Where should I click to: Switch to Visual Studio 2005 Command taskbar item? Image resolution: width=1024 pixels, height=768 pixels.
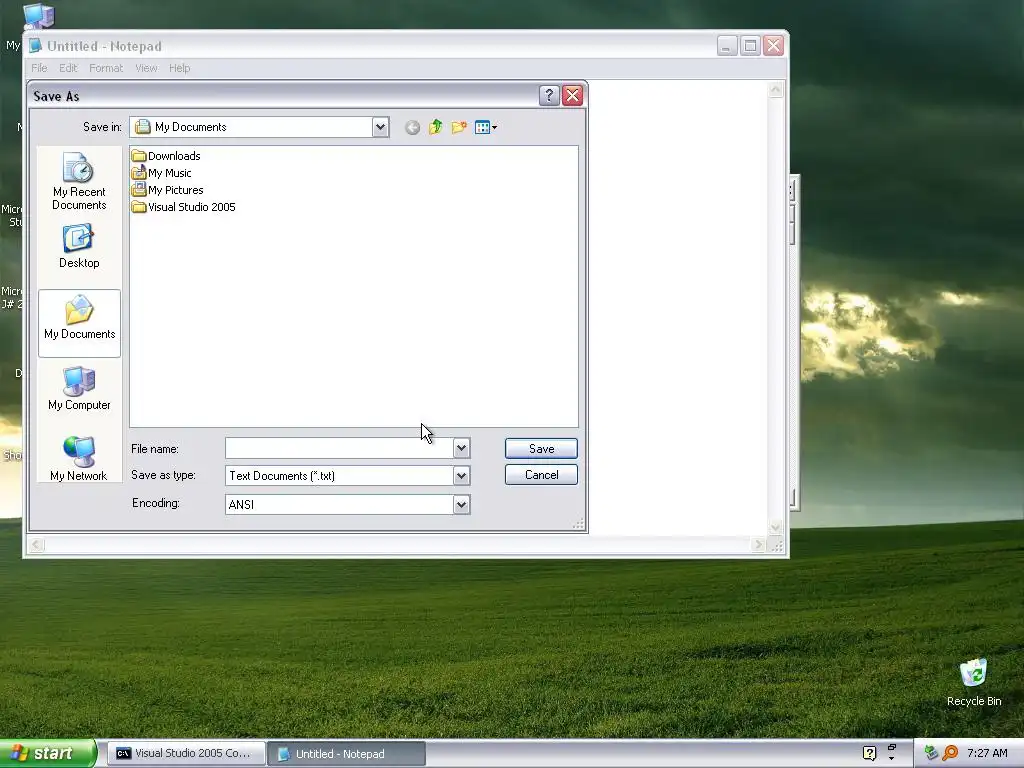click(x=186, y=754)
